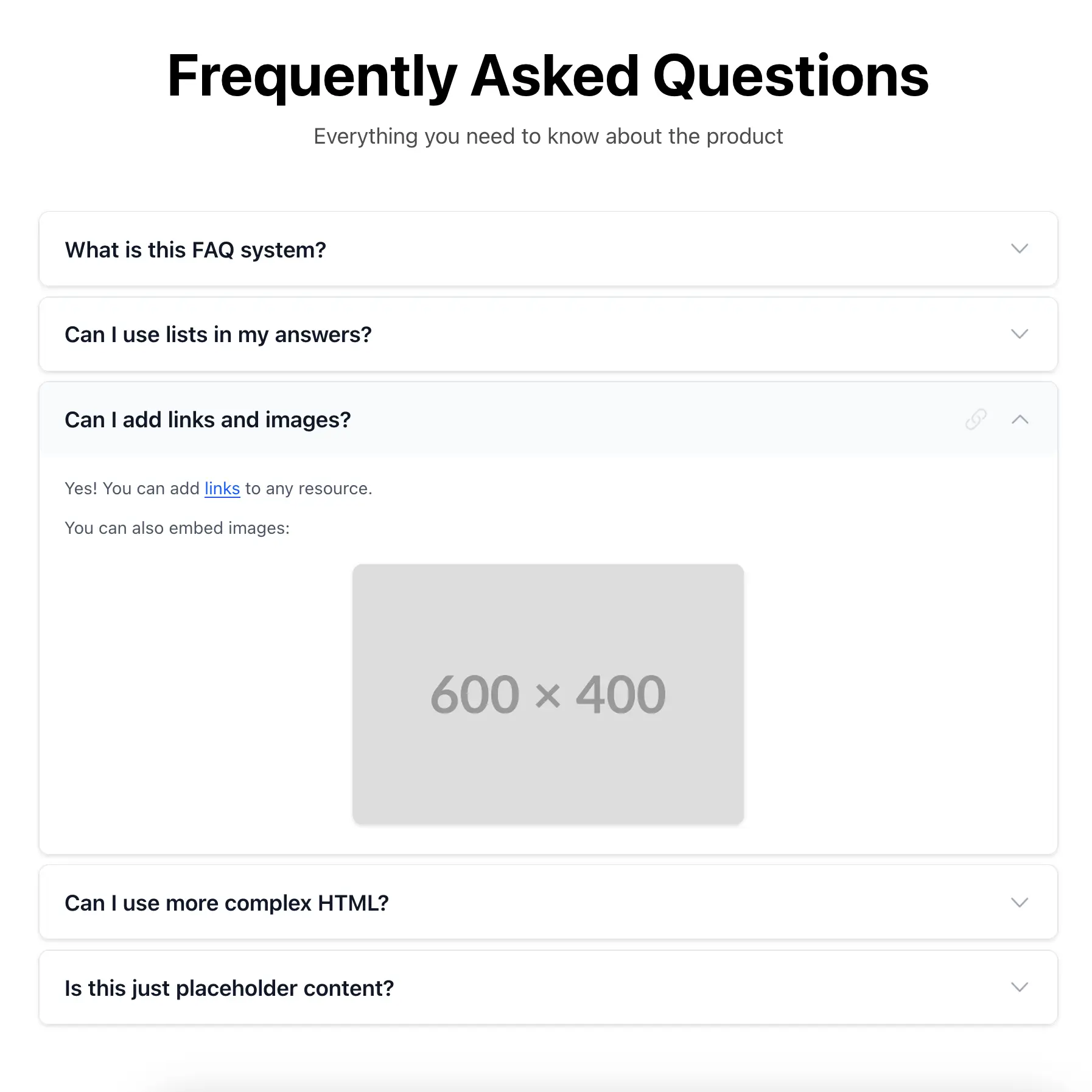The height and width of the screenshot is (1092, 1092).
Task: Open the 'What is this FAQ system?' accordion
Action: [195, 249]
